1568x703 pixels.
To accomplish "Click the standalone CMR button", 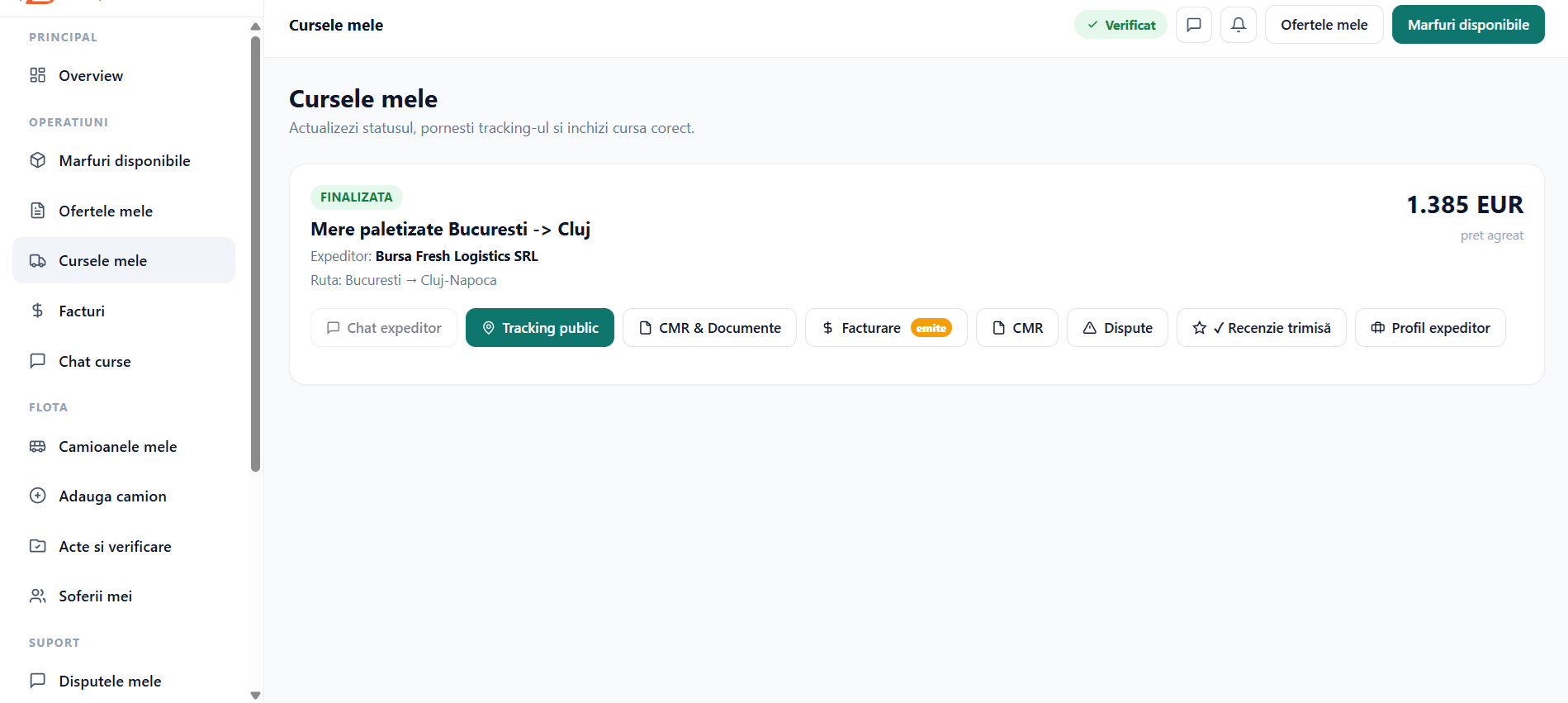I will (1017, 328).
